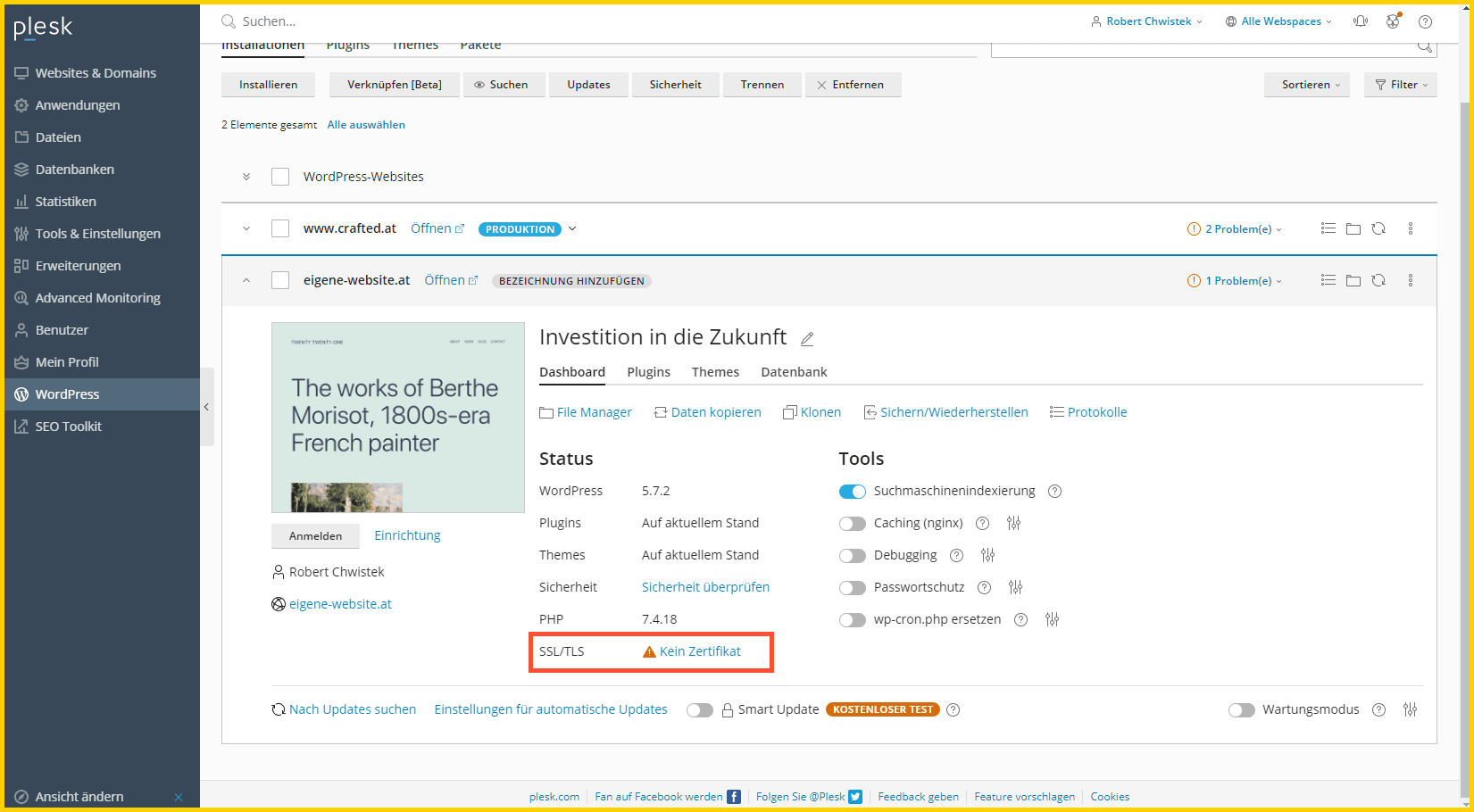The width and height of the screenshot is (1474, 812).
Task: Open Alle Webspaces dropdown
Action: [x=1278, y=21]
